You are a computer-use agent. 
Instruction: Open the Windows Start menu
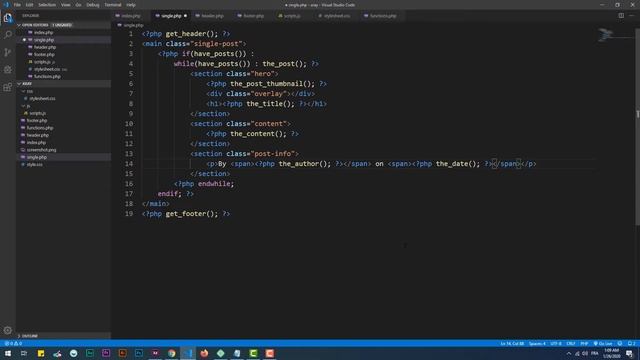tap(8, 353)
